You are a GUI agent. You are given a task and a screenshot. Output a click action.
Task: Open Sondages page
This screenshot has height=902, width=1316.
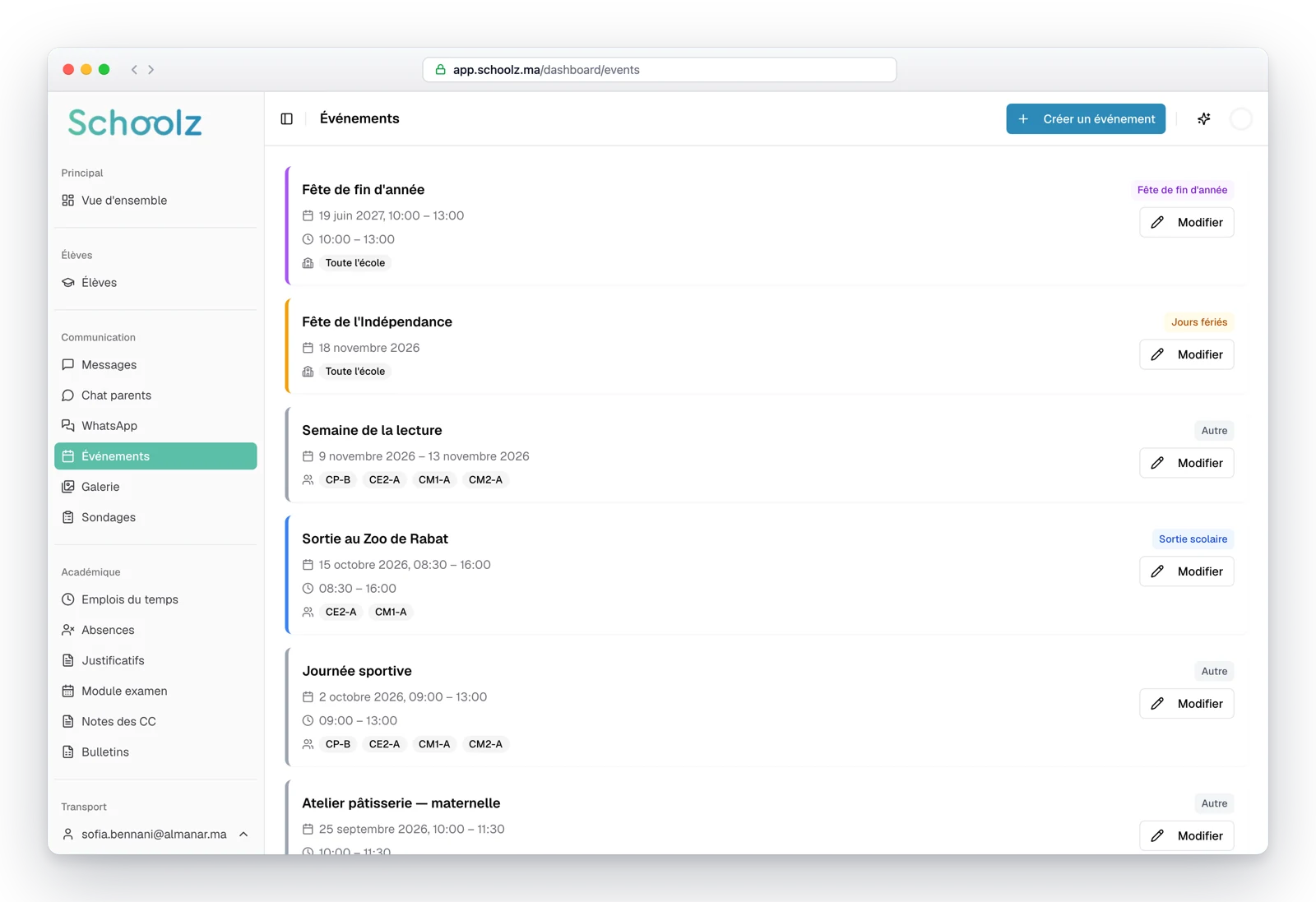point(155,517)
